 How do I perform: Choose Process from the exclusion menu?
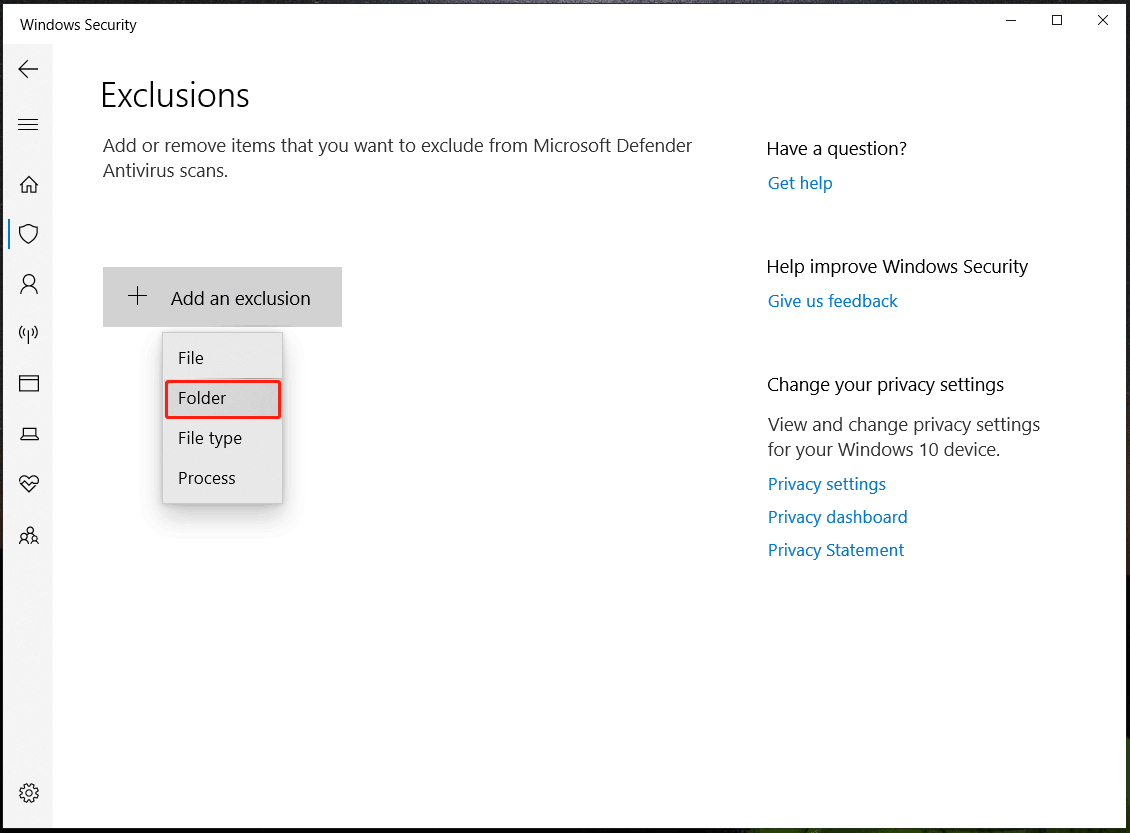pos(223,478)
